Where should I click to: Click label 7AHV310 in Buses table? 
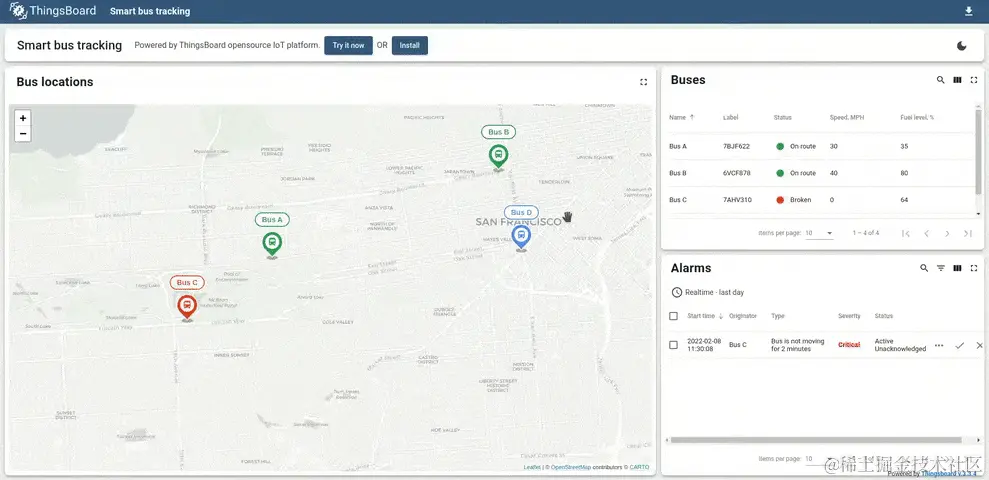(737, 200)
